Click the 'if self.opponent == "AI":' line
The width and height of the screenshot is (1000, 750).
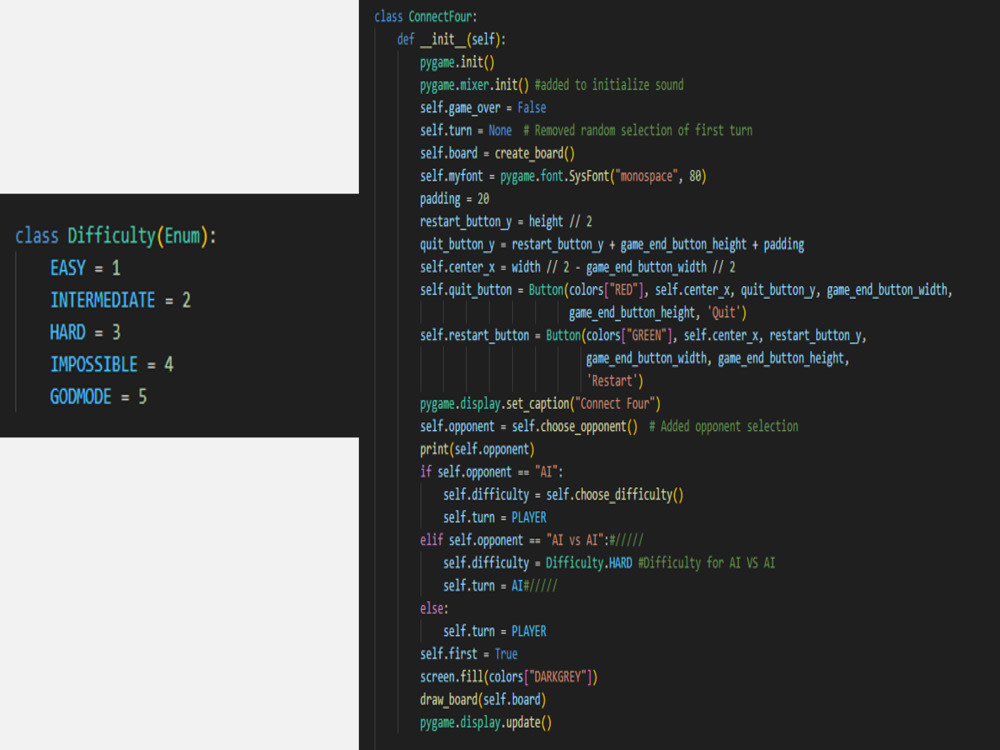click(491, 472)
